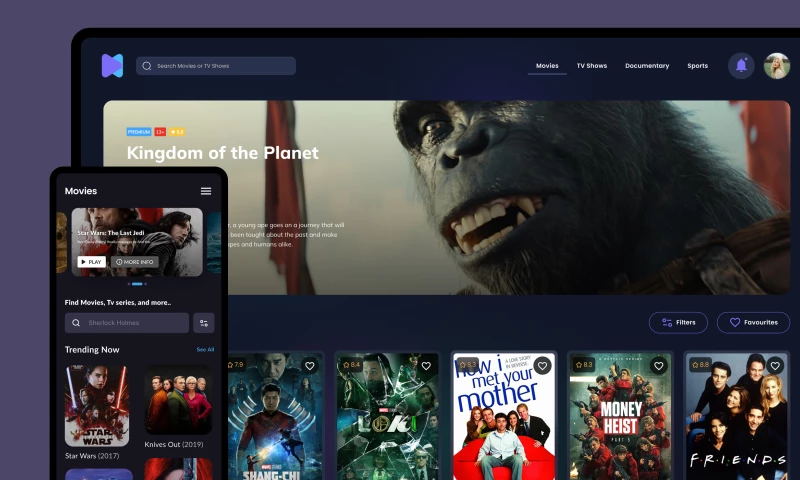
Task: Open the Documentary tab
Action: coord(647,66)
